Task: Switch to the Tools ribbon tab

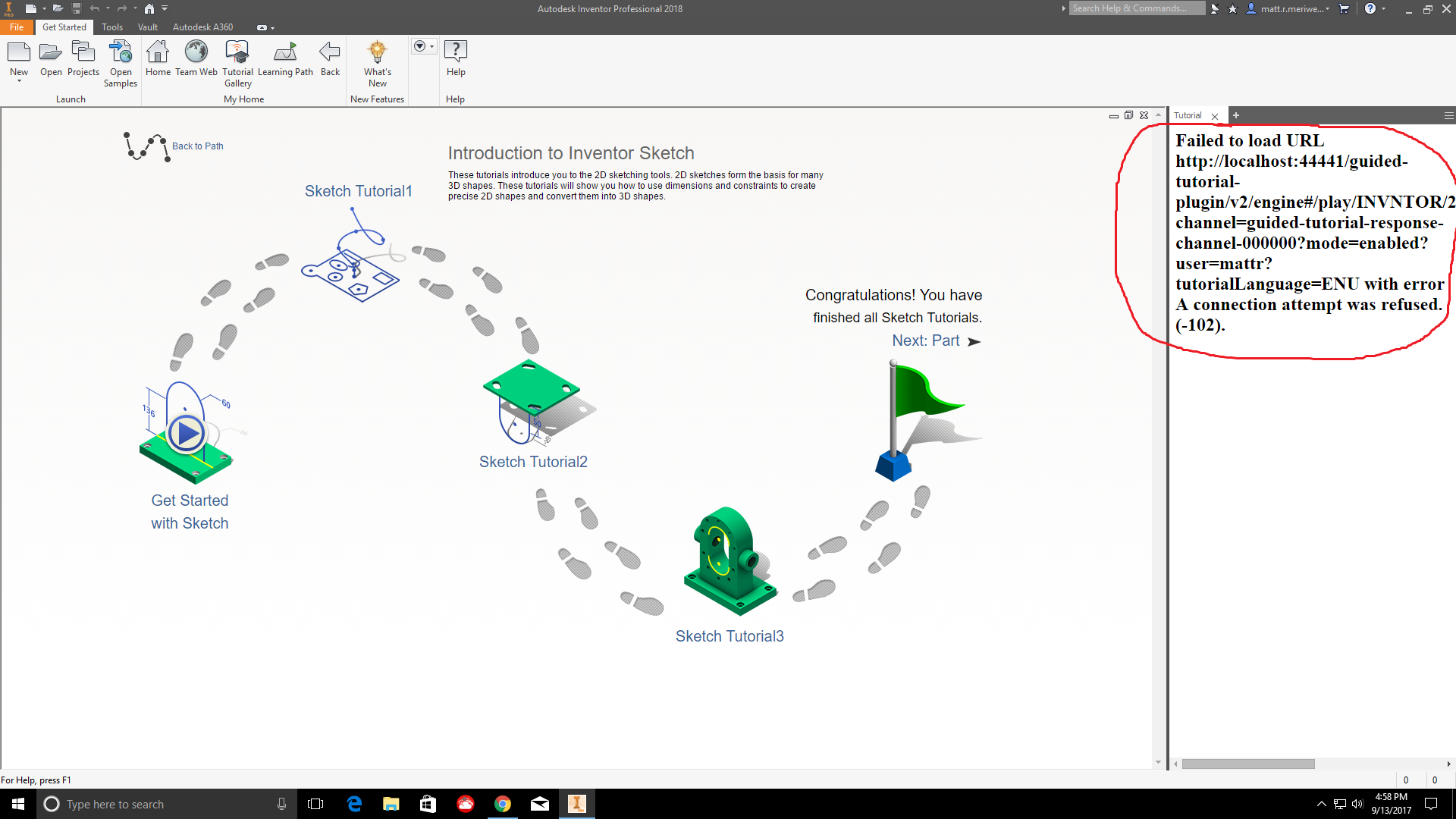Action: coord(111,27)
